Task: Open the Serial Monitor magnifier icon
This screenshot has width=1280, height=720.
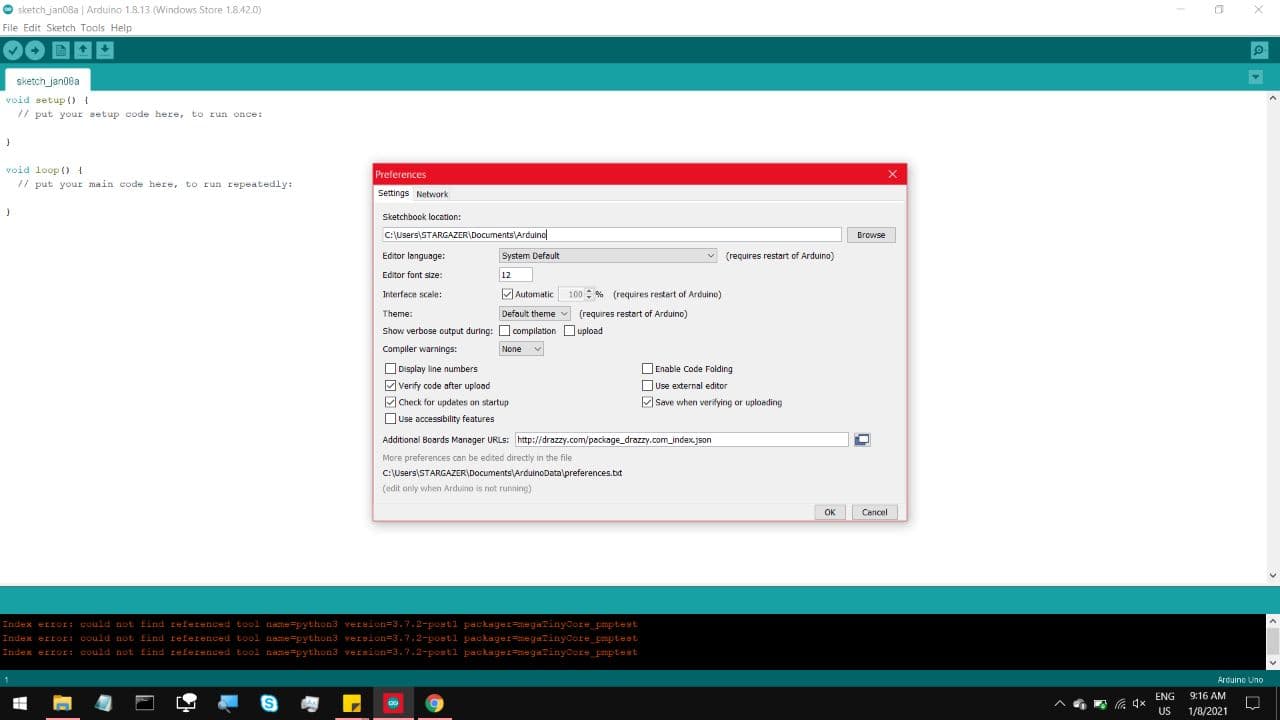Action: point(1259,50)
